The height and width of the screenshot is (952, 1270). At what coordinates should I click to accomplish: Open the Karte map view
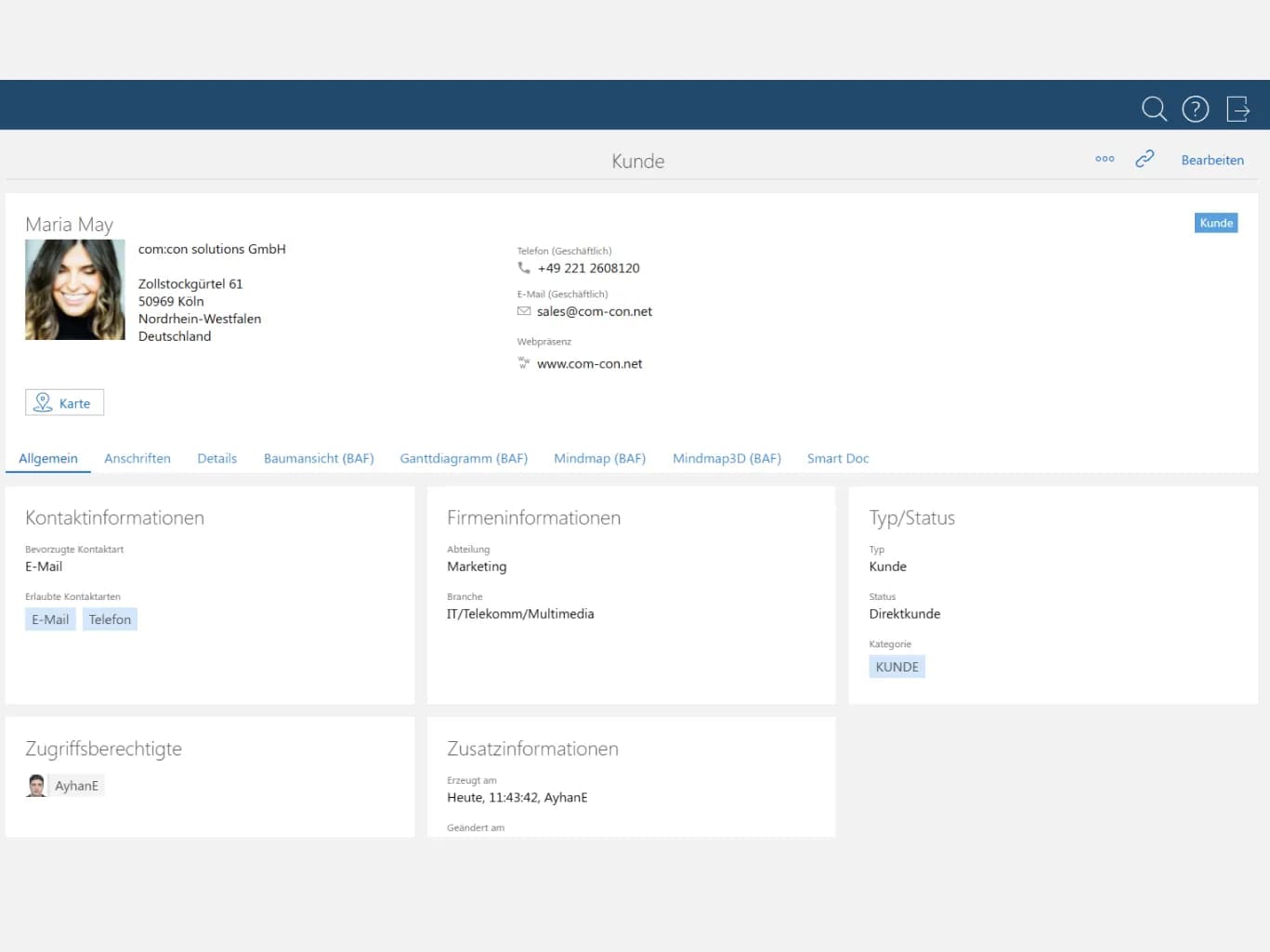pyautogui.click(x=64, y=402)
